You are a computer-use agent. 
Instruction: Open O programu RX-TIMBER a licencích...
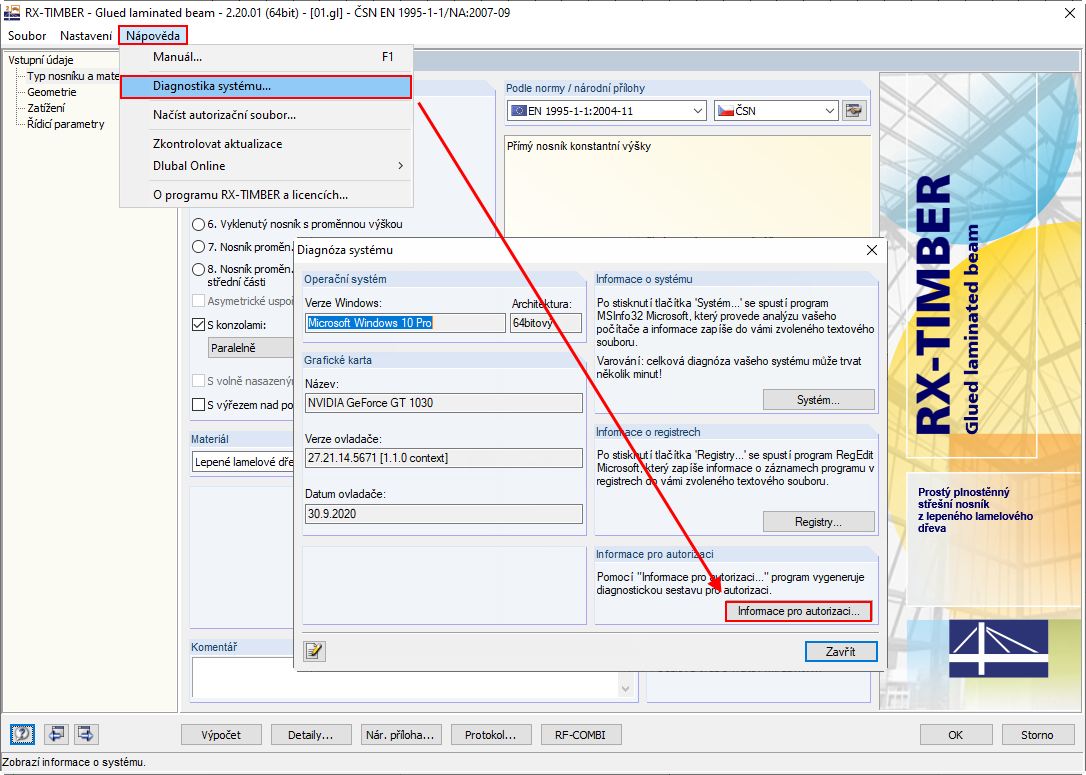[266, 195]
